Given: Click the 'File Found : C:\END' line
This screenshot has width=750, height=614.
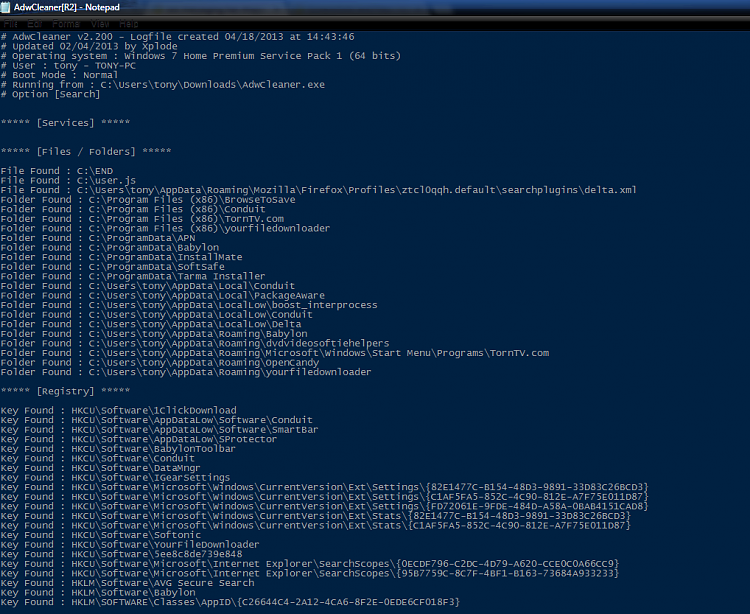Looking at the screenshot, I should coord(57,171).
